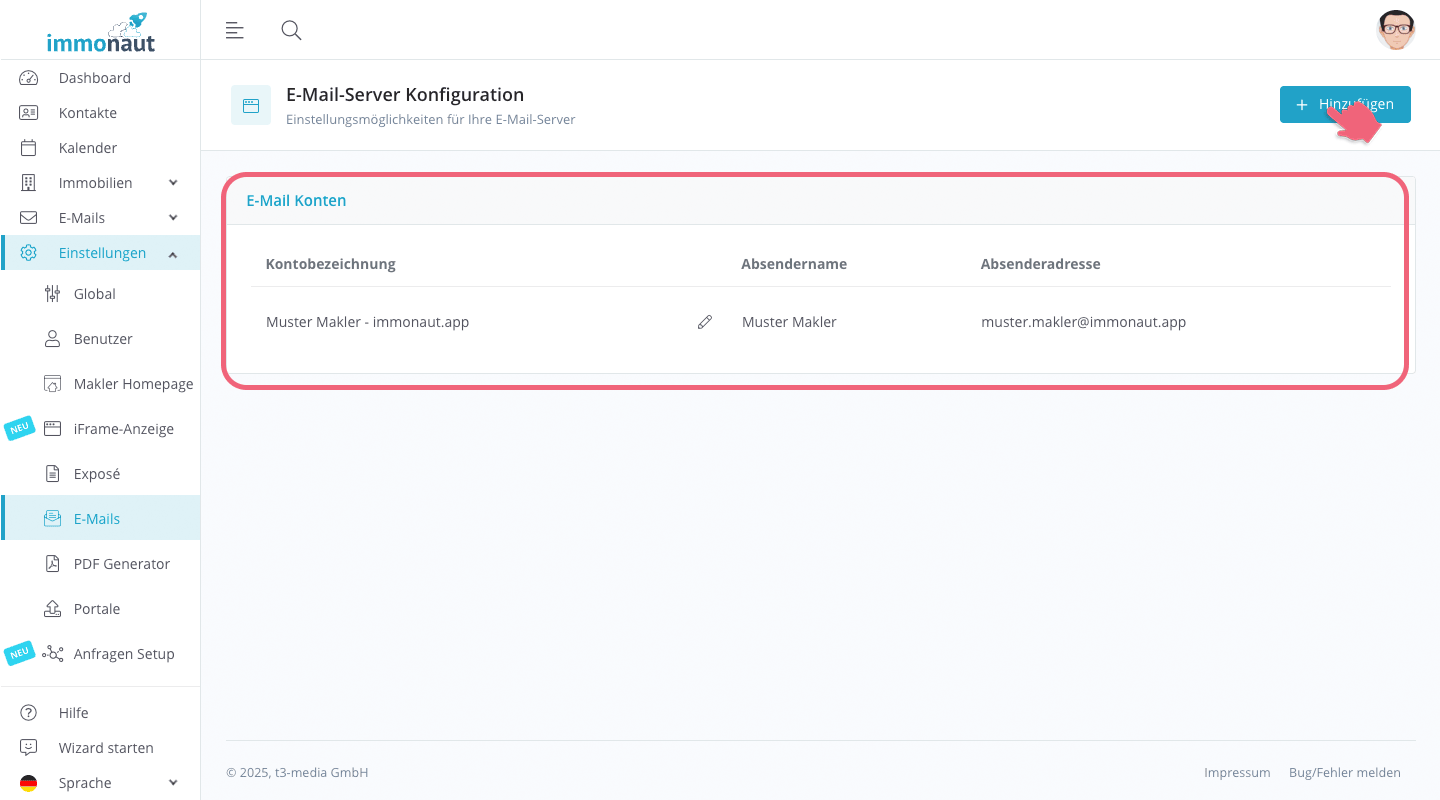1440x800 pixels.
Task: Expand the Immobilien submenu chevron
Action: (173, 183)
